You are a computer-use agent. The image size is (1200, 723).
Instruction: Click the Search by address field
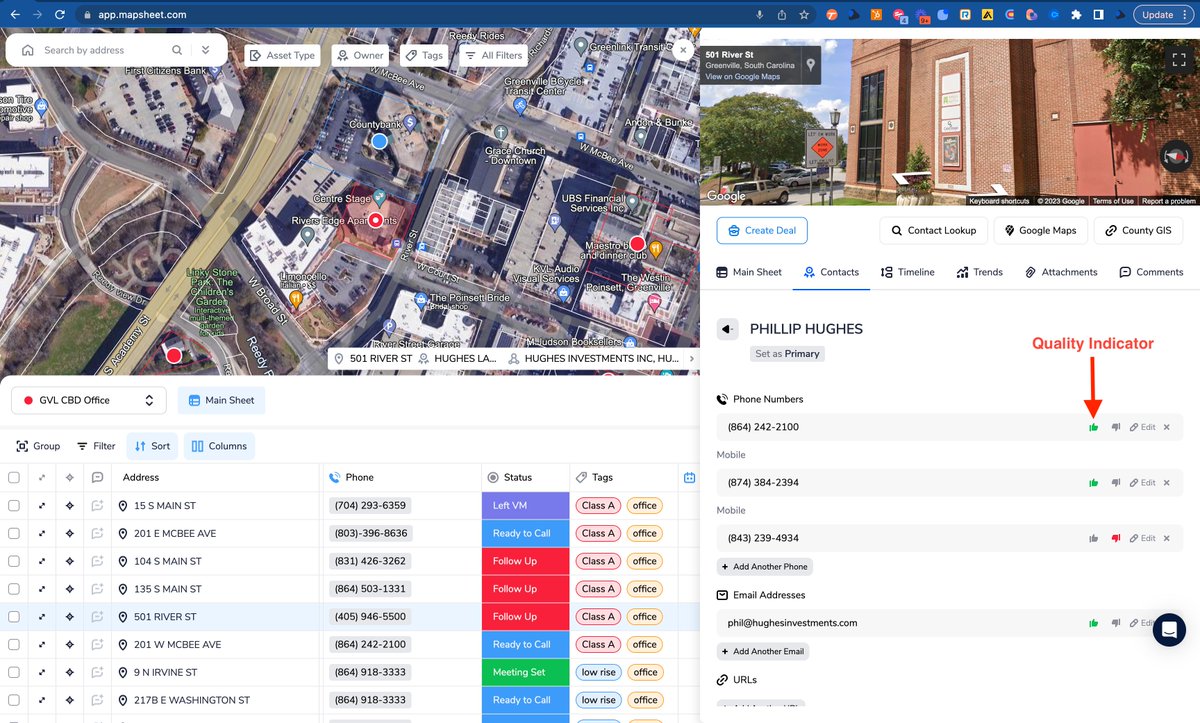click(104, 50)
